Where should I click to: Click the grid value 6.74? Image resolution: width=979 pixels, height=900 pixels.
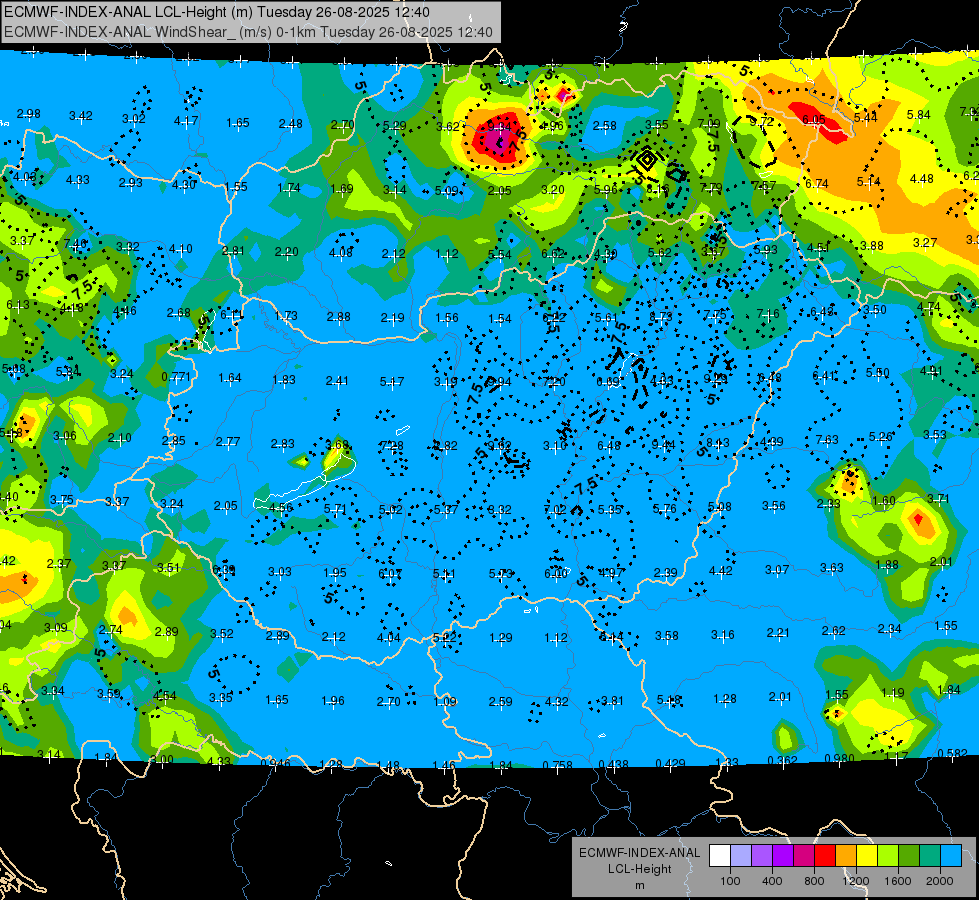[817, 183]
